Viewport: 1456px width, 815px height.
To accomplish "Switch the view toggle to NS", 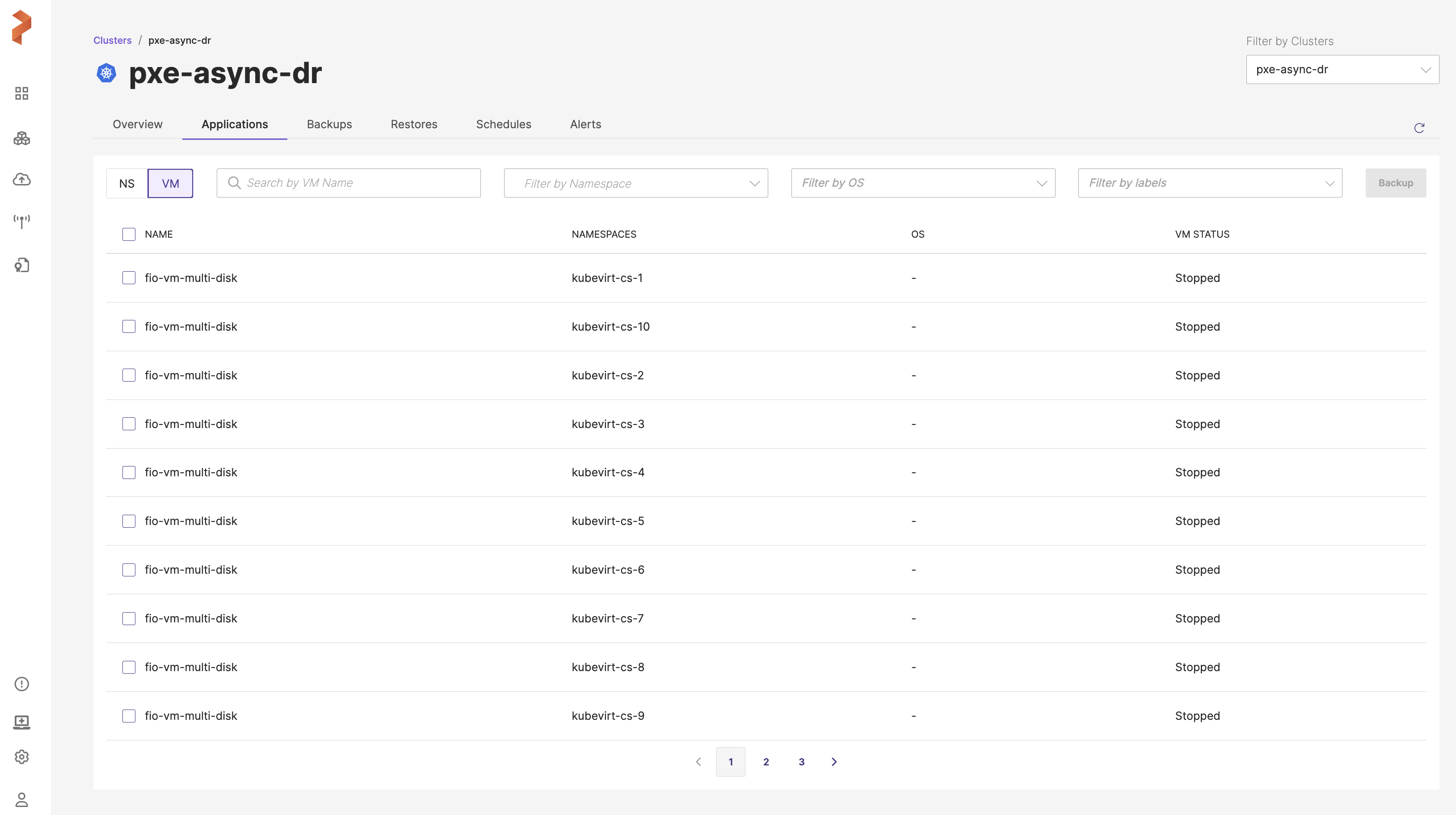I will pyautogui.click(x=126, y=183).
